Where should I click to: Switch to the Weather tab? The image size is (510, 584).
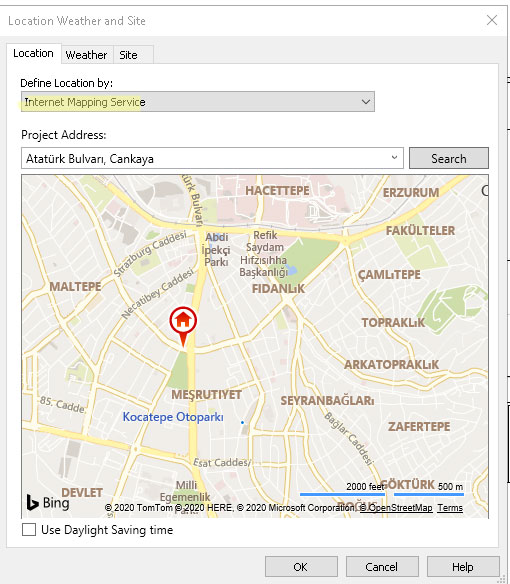point(86,55)
